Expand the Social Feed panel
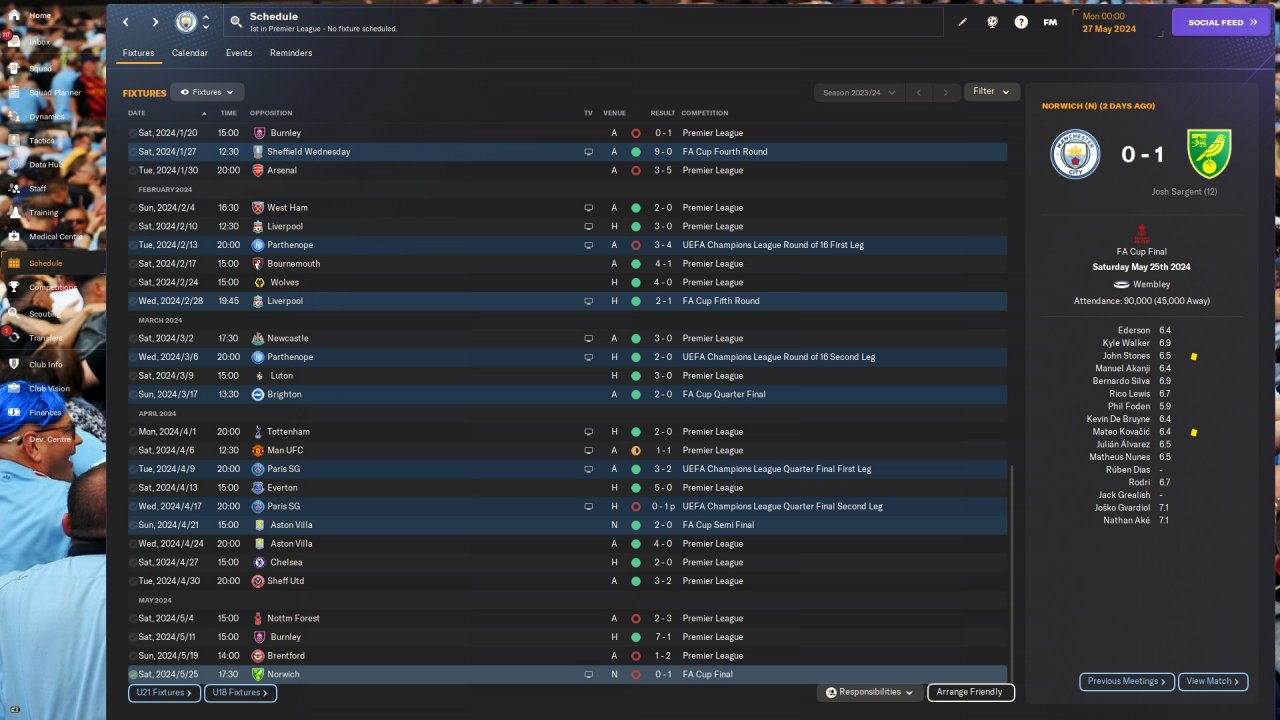1280x720 pixels. pos(1220,22)
